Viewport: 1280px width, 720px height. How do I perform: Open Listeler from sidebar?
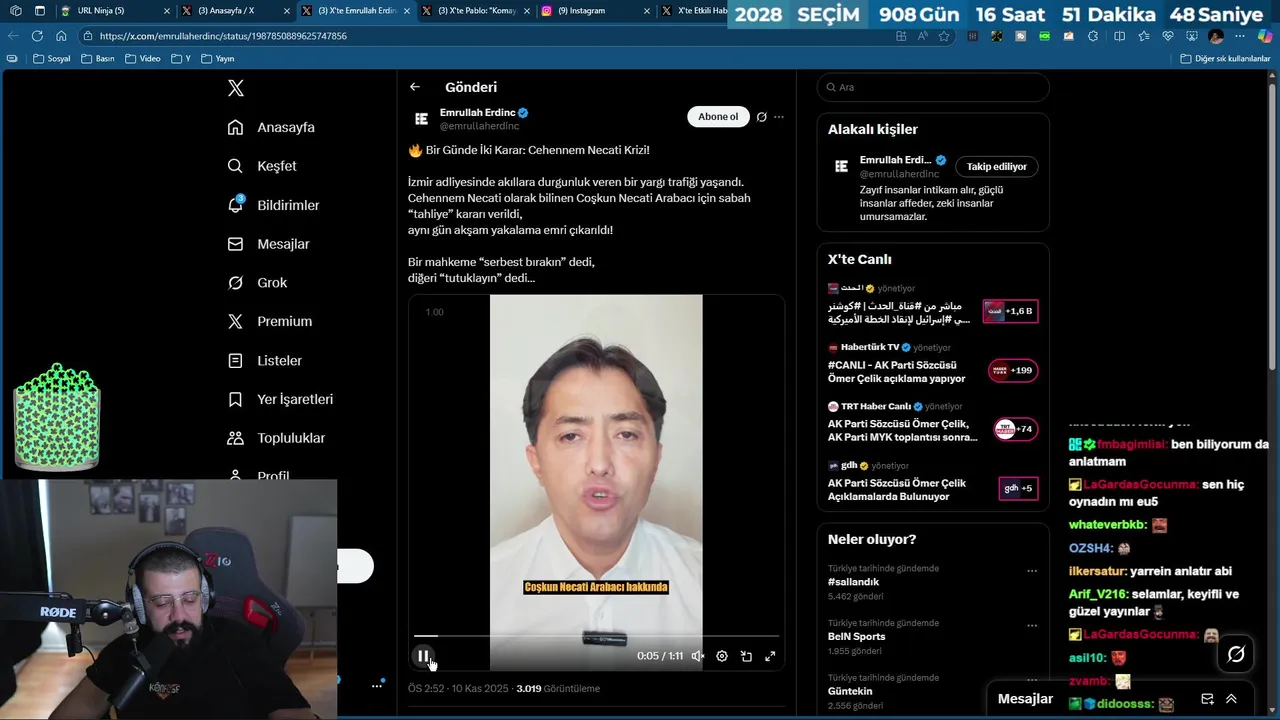click(x=264, y=360)
